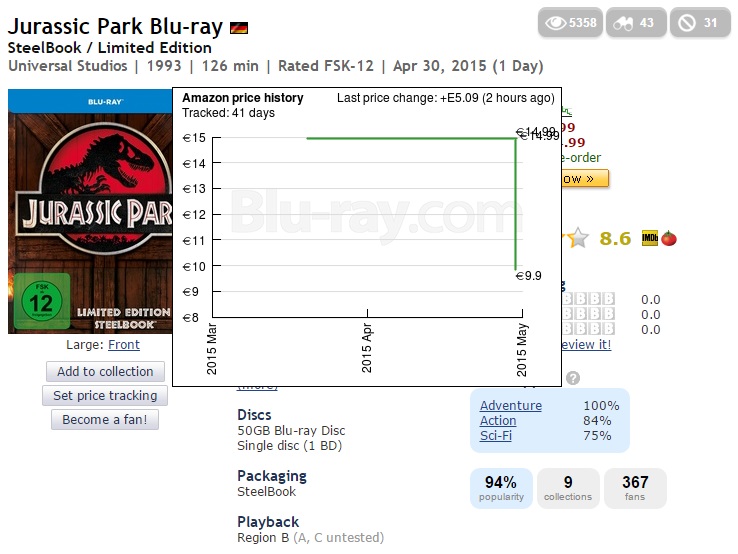Click the review it! link
The width and height of the screenshot is (738, 554).
point(586,345)
